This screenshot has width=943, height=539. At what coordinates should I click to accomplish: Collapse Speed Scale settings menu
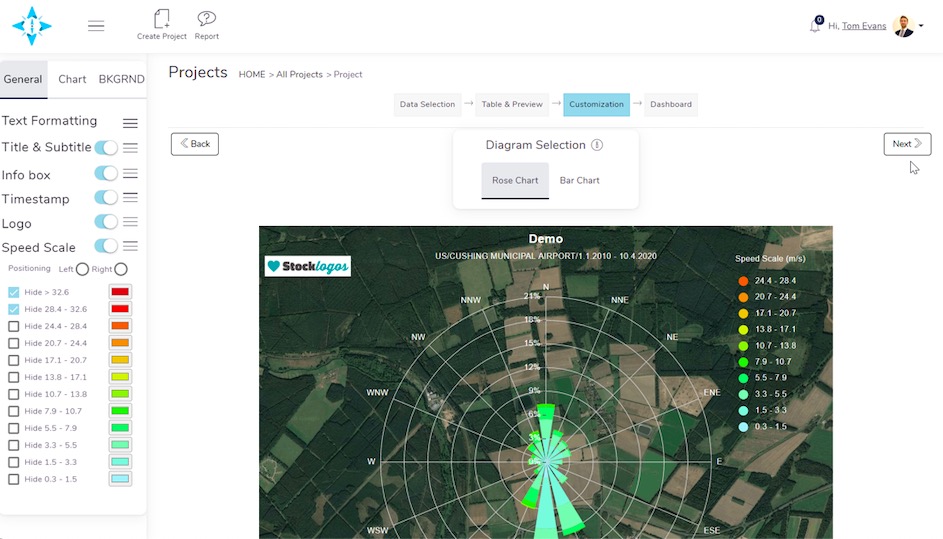(131, 246)
